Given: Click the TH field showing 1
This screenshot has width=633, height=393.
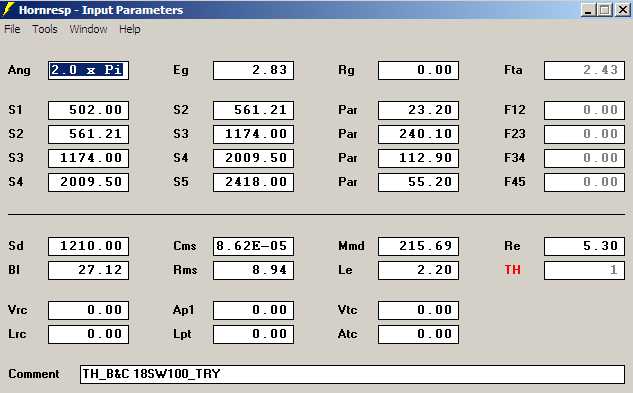Looking at the screenshot, I should 584,270.
